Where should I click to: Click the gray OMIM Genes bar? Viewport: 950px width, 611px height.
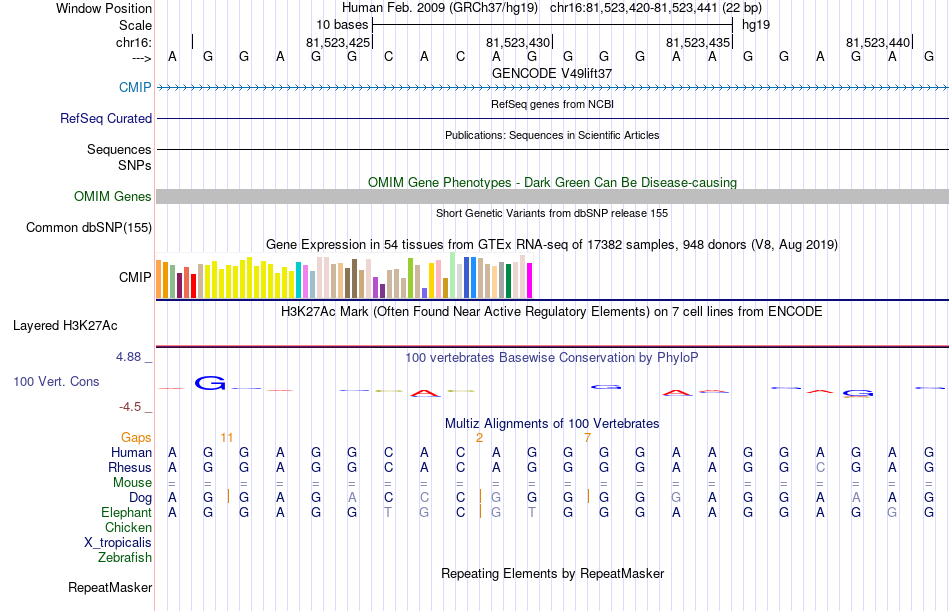[x=552, y=196]
